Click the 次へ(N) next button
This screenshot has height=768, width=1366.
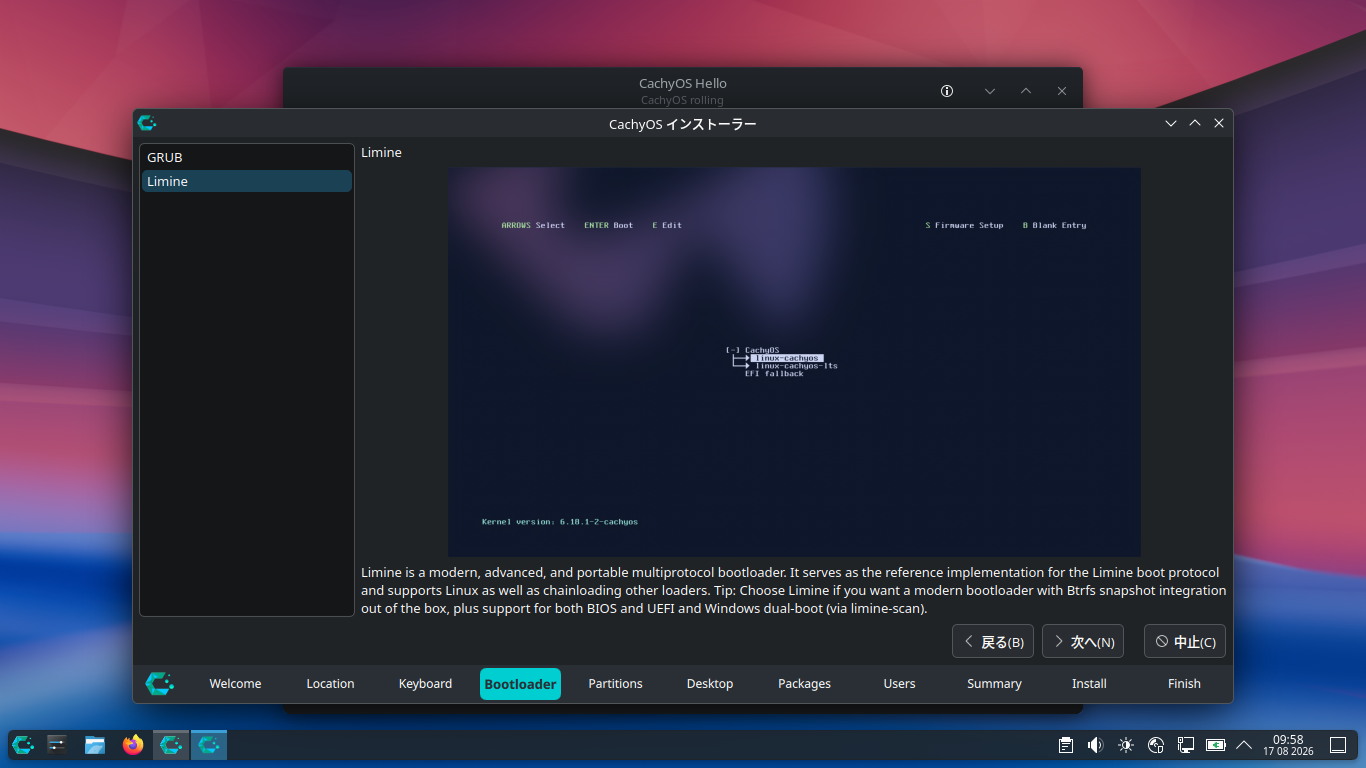[1083, 642]
